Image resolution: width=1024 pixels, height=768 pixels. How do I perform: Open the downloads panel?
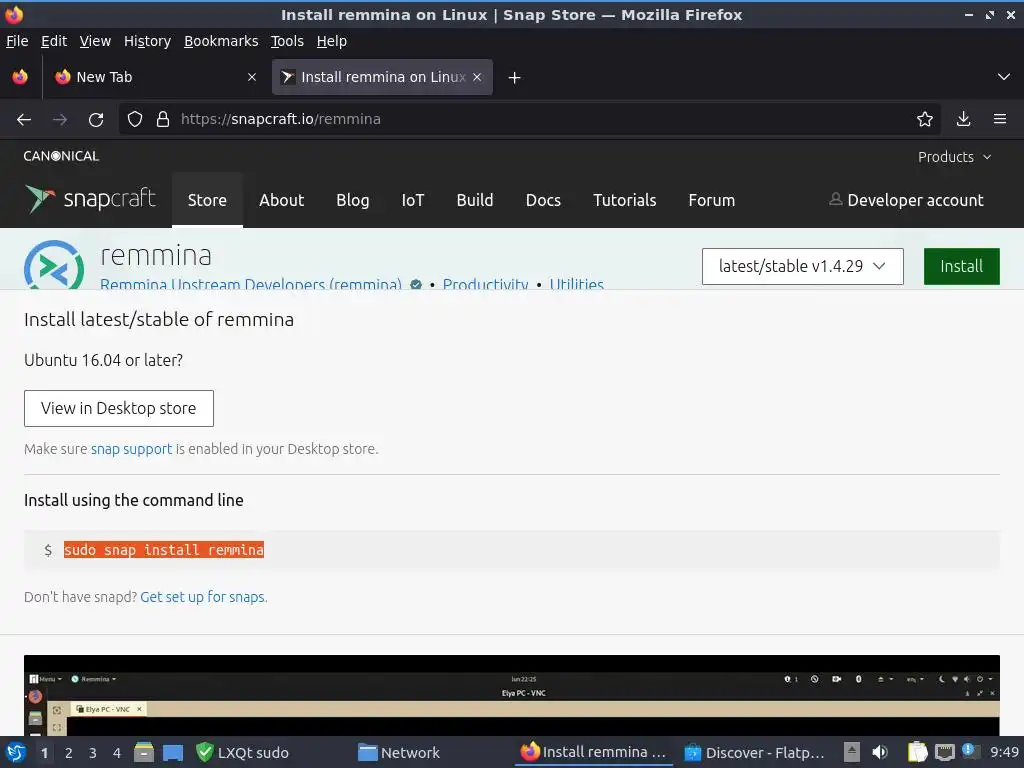click(x=963, y=119)
